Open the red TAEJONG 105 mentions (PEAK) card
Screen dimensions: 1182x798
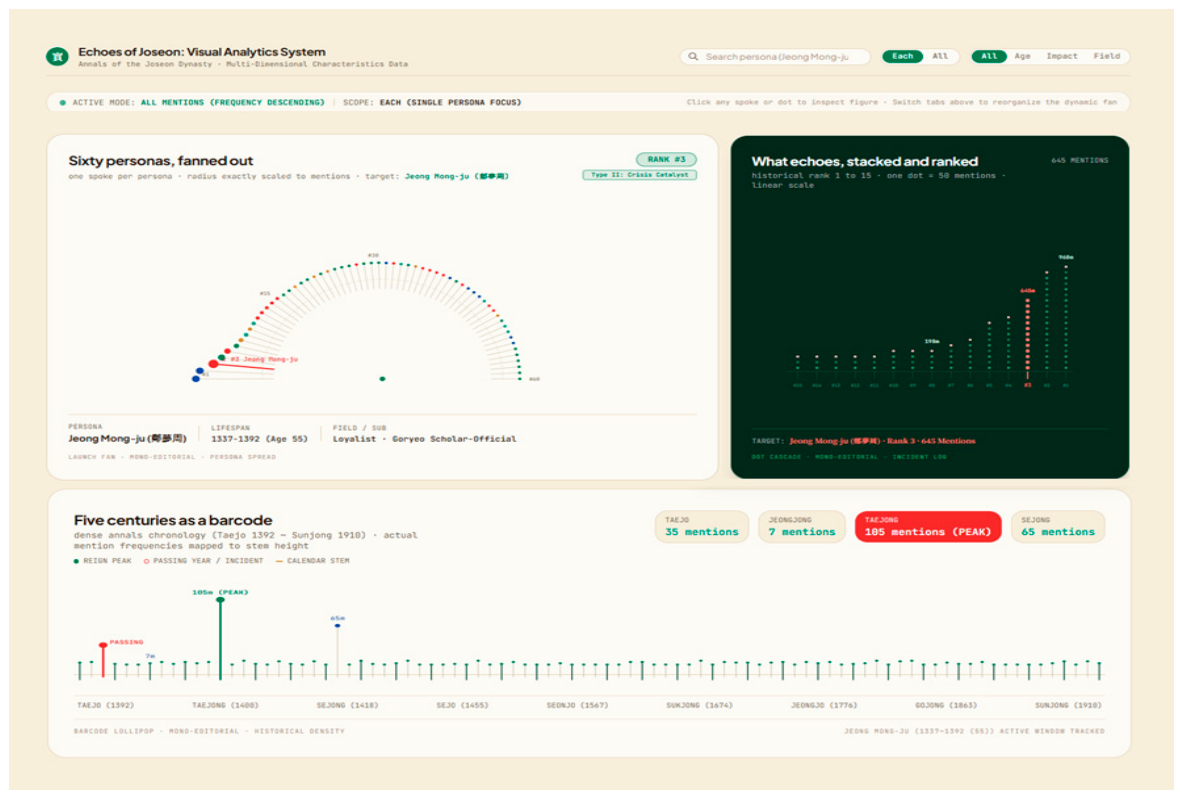[928, 527]
